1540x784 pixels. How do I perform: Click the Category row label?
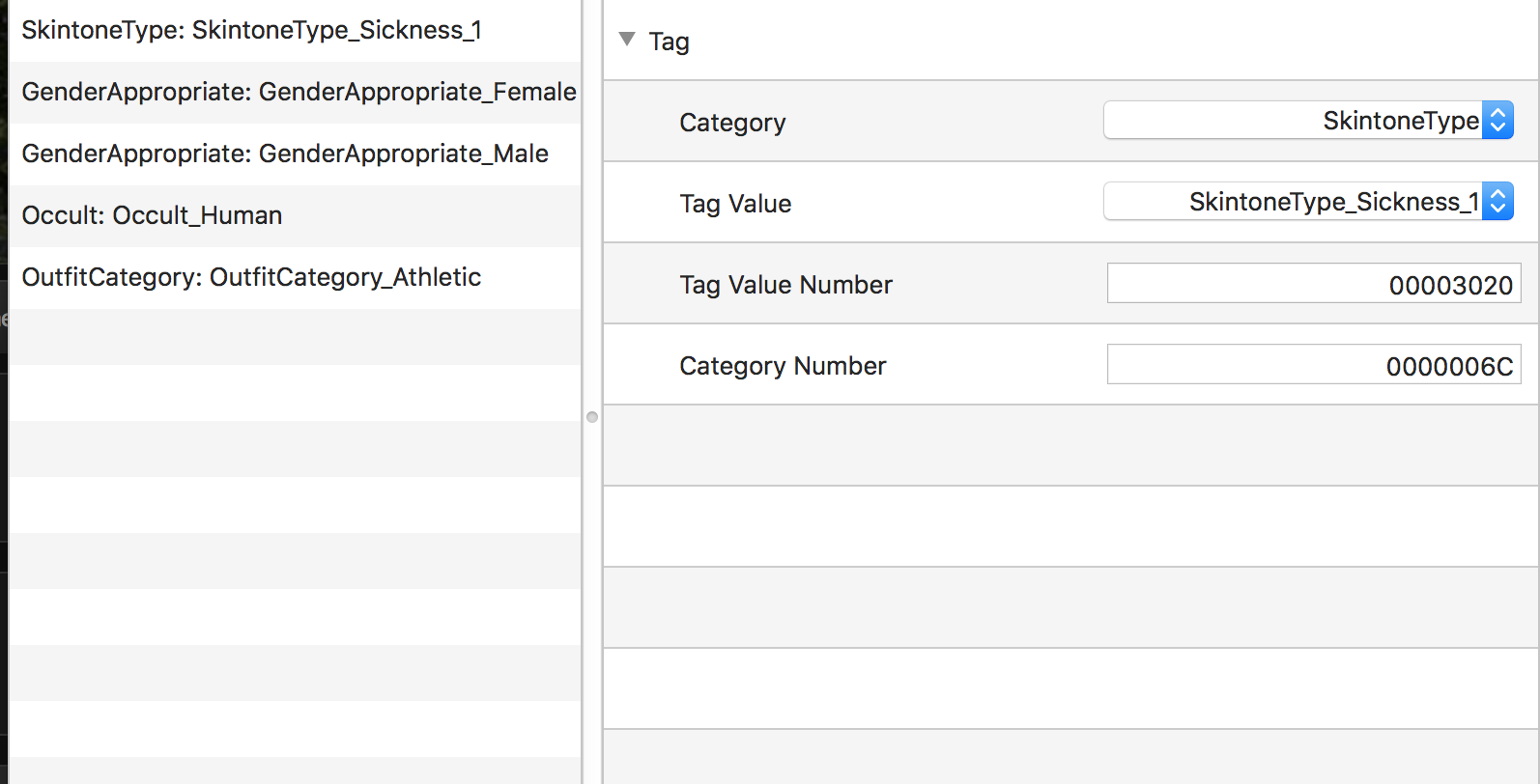pyautogui.click(x=732, y=123)
